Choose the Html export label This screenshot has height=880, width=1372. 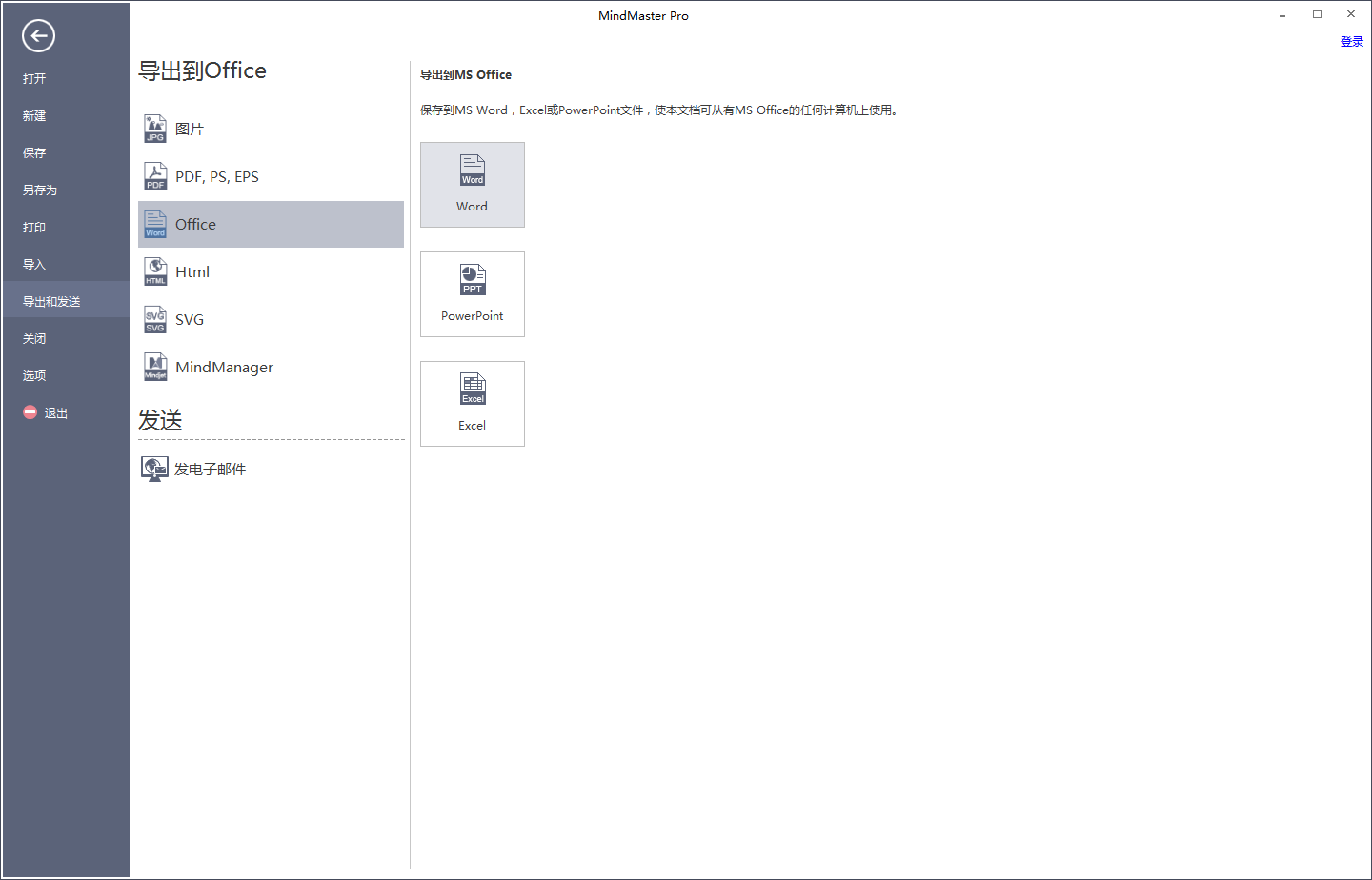point(192,272)
